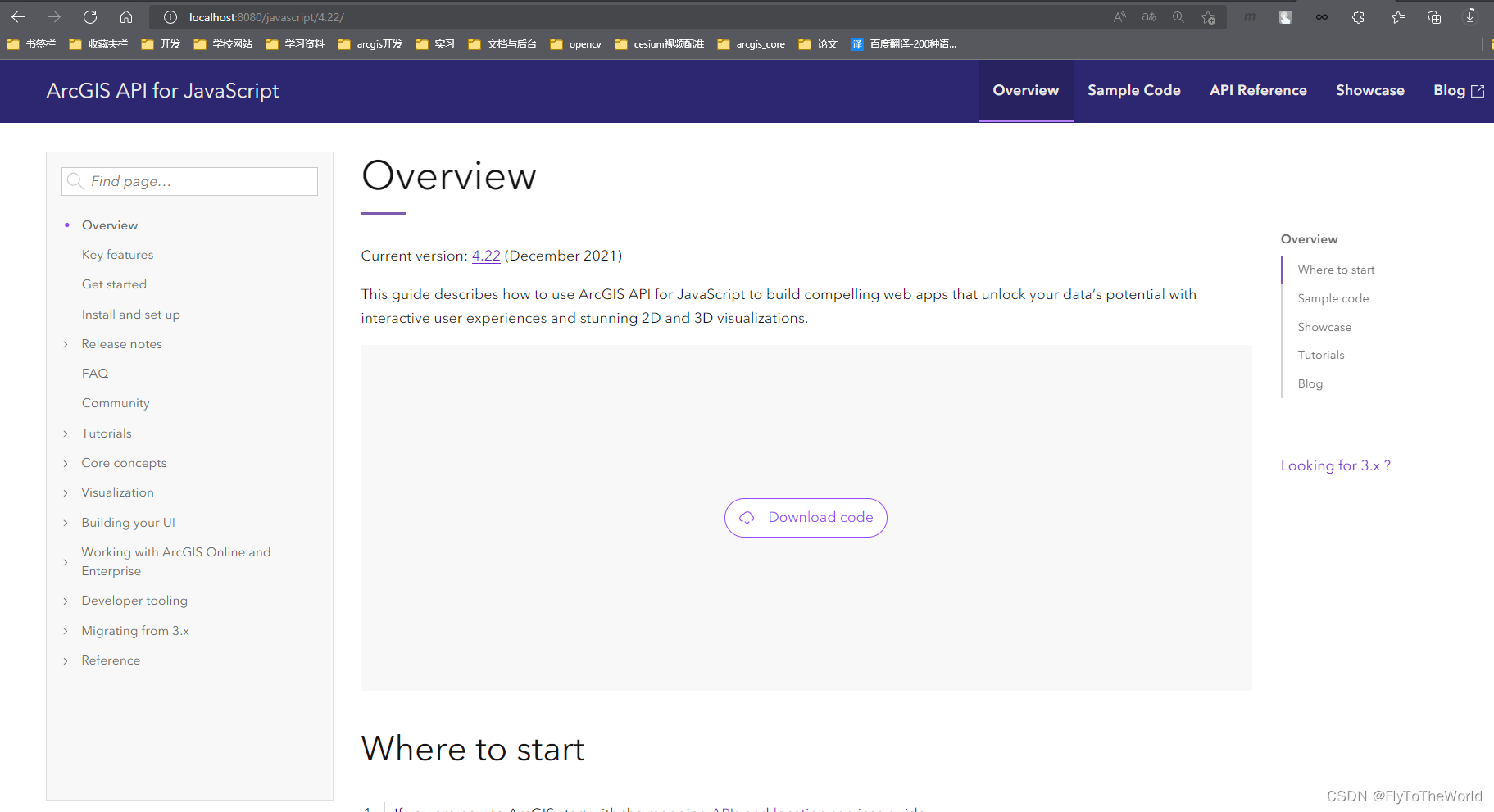Go back to the previous page
Screen dimensions: 1494x812
tap(18, 17)
